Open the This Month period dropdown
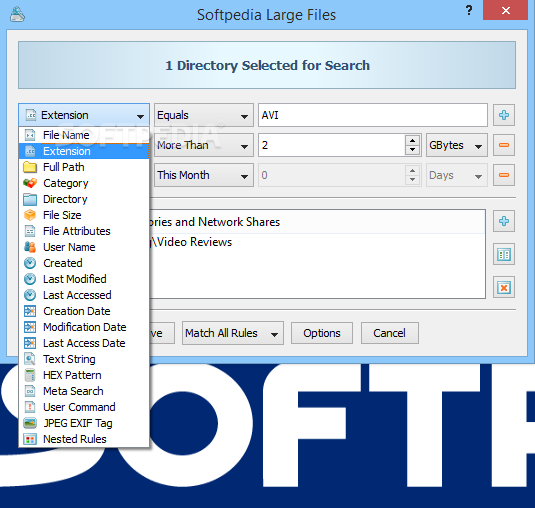 pyautogui.click(x=204, y=175)
